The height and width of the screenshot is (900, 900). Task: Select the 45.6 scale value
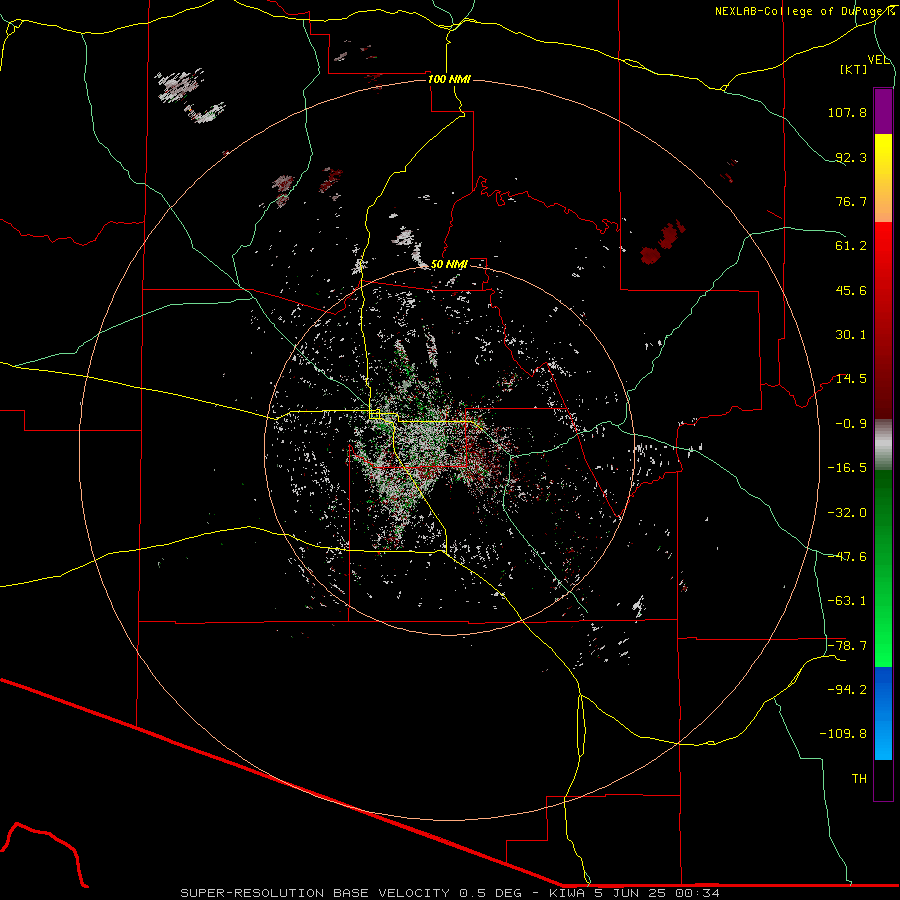point(851,290)
